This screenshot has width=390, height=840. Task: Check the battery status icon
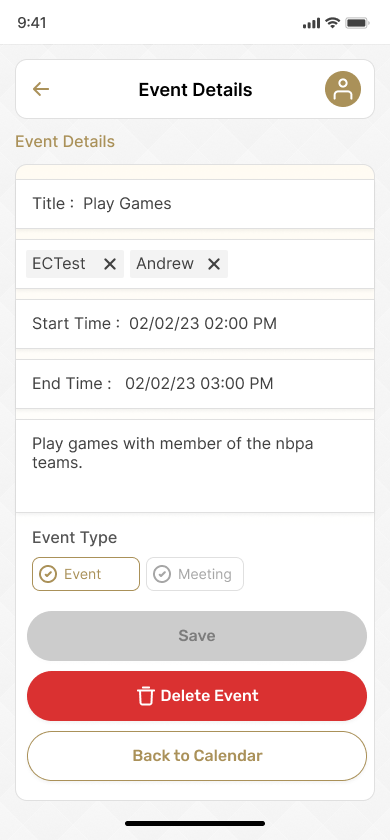click(x=357, y=23)
